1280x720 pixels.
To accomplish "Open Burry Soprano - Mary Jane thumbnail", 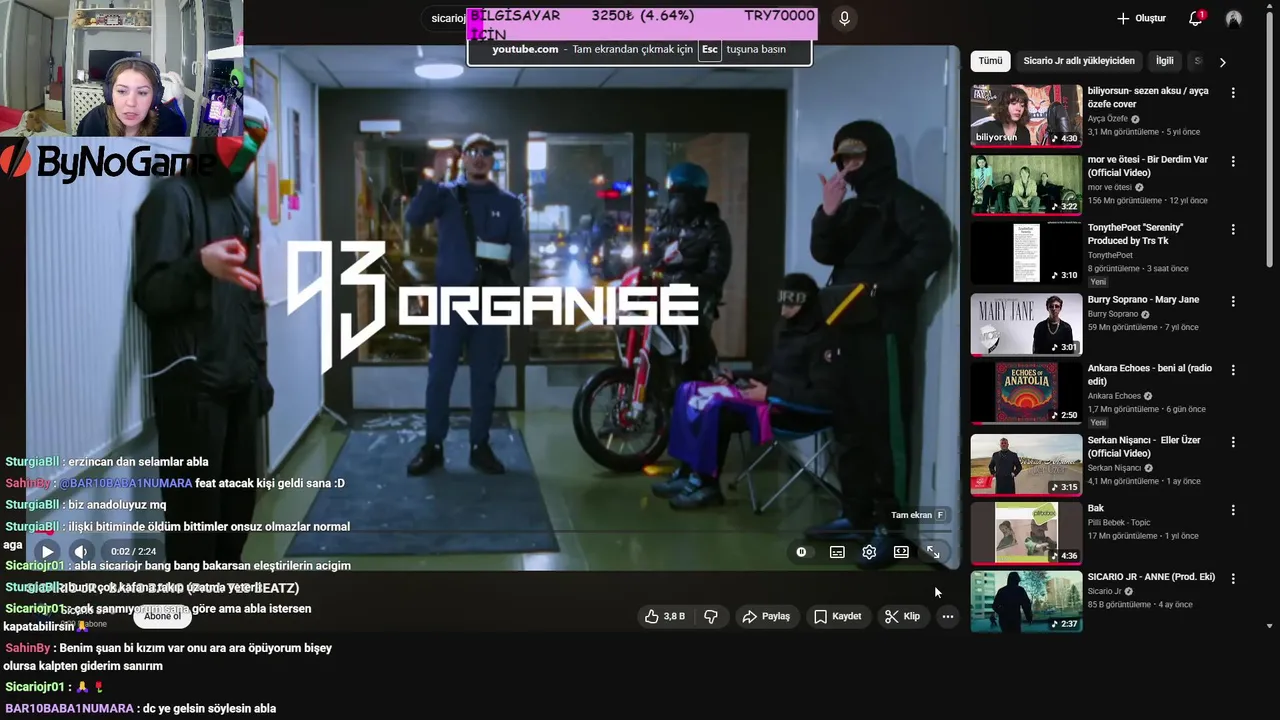I will 1026,324.
